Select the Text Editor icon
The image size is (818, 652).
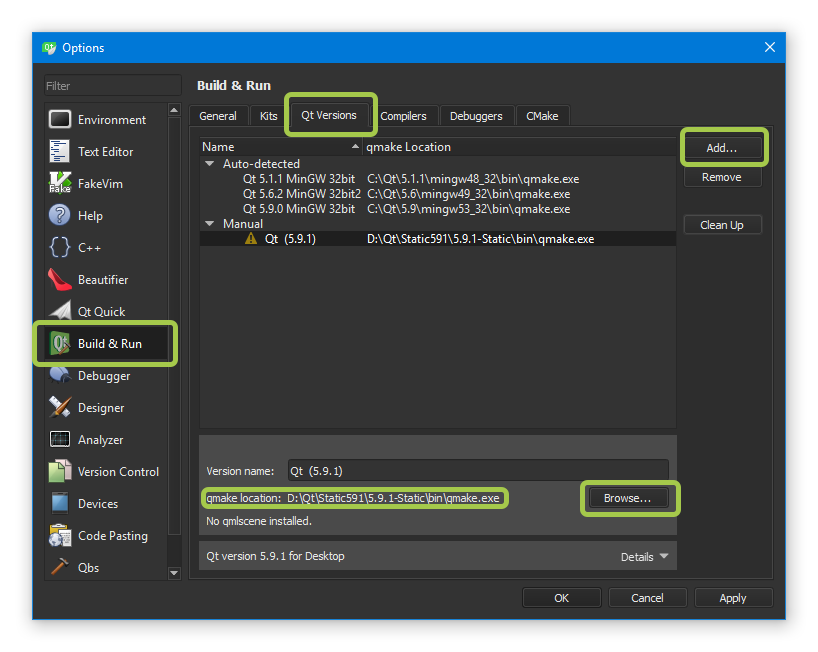(59, 151)
